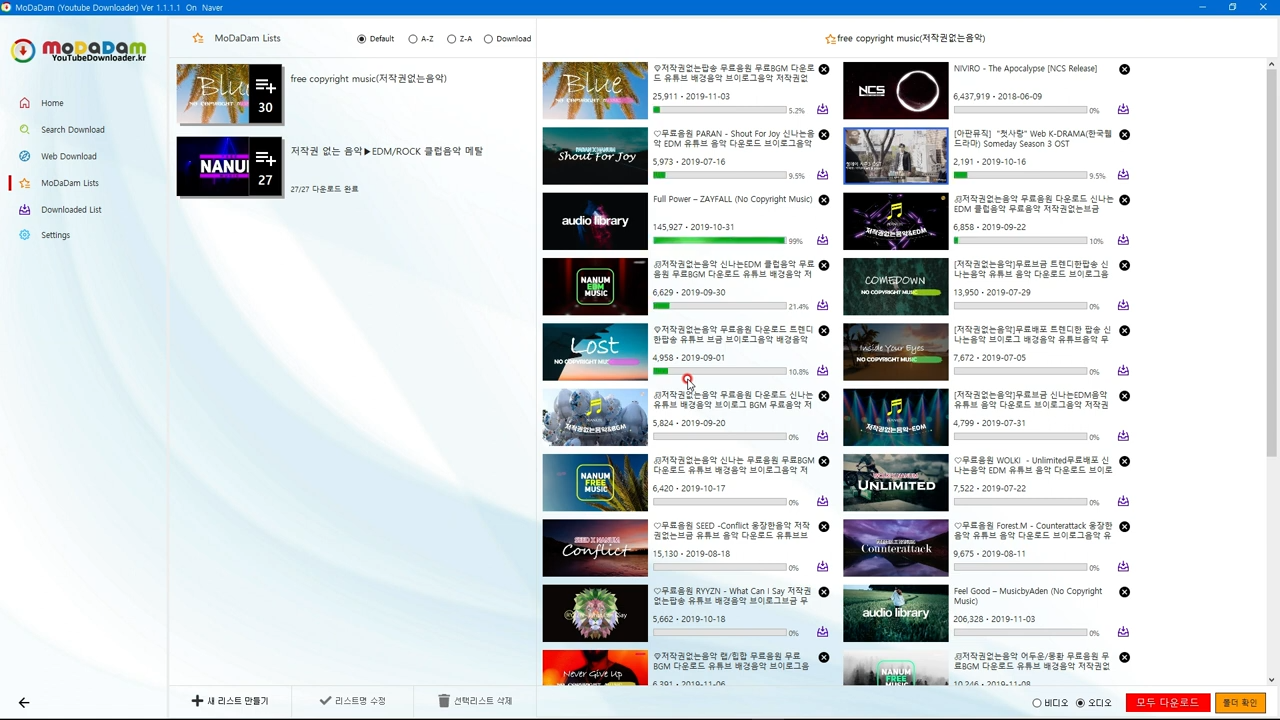This screenshot has width=1280, height=720.
Task: Download the 4,958 views Lost track
Action: (x=822, y=371)
